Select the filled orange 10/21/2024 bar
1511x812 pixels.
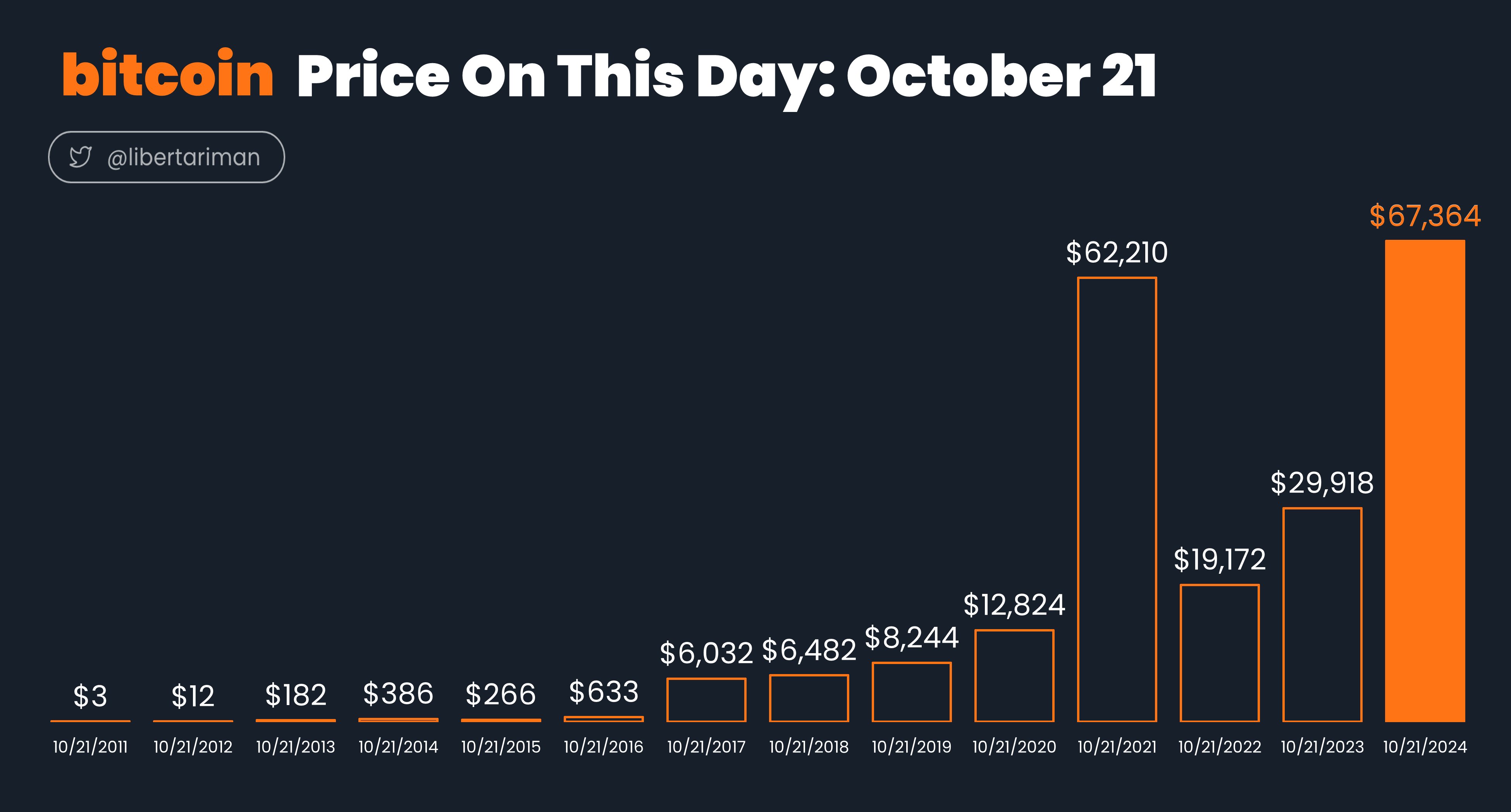pyautogui.click(x=1425, y=480)
